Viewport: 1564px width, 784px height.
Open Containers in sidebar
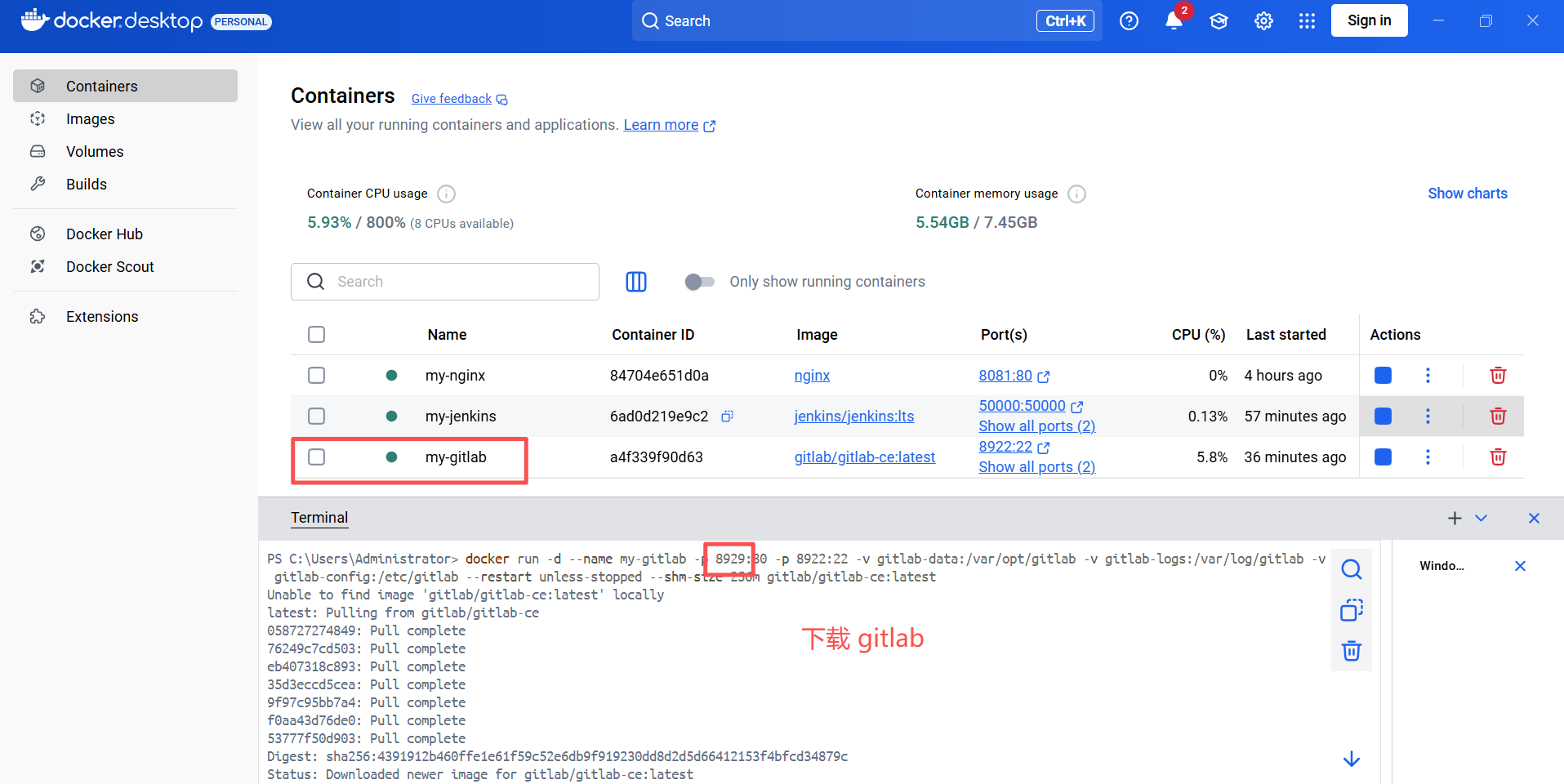125,86
